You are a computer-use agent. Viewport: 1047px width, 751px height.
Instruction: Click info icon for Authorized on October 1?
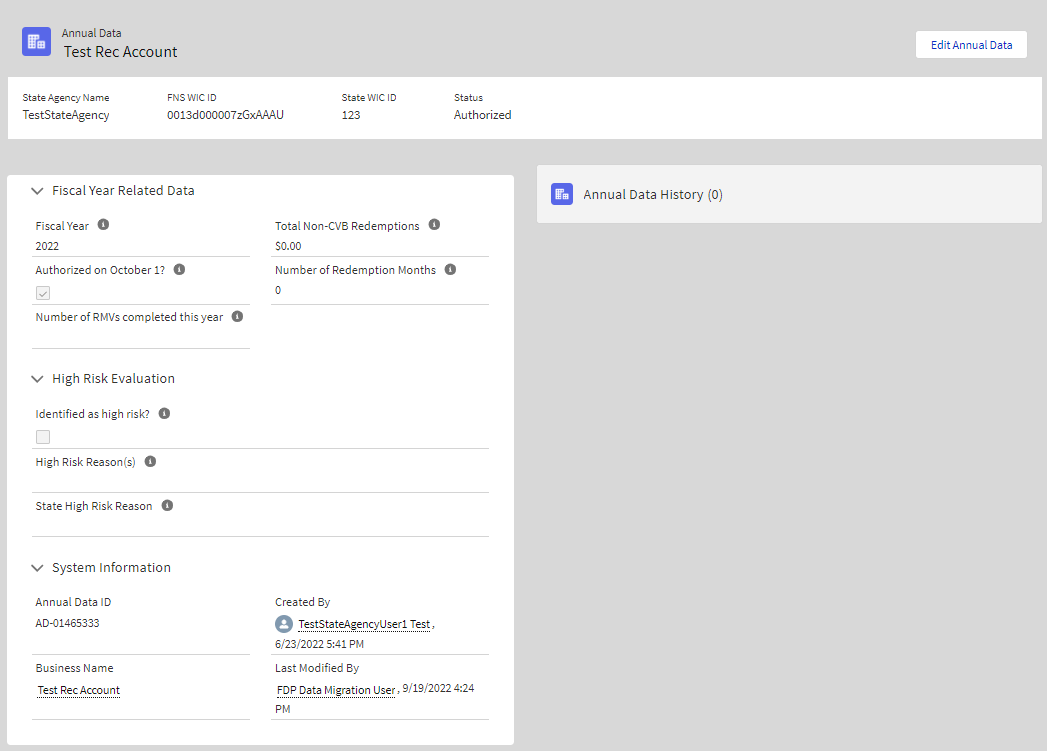coord(179,270)
